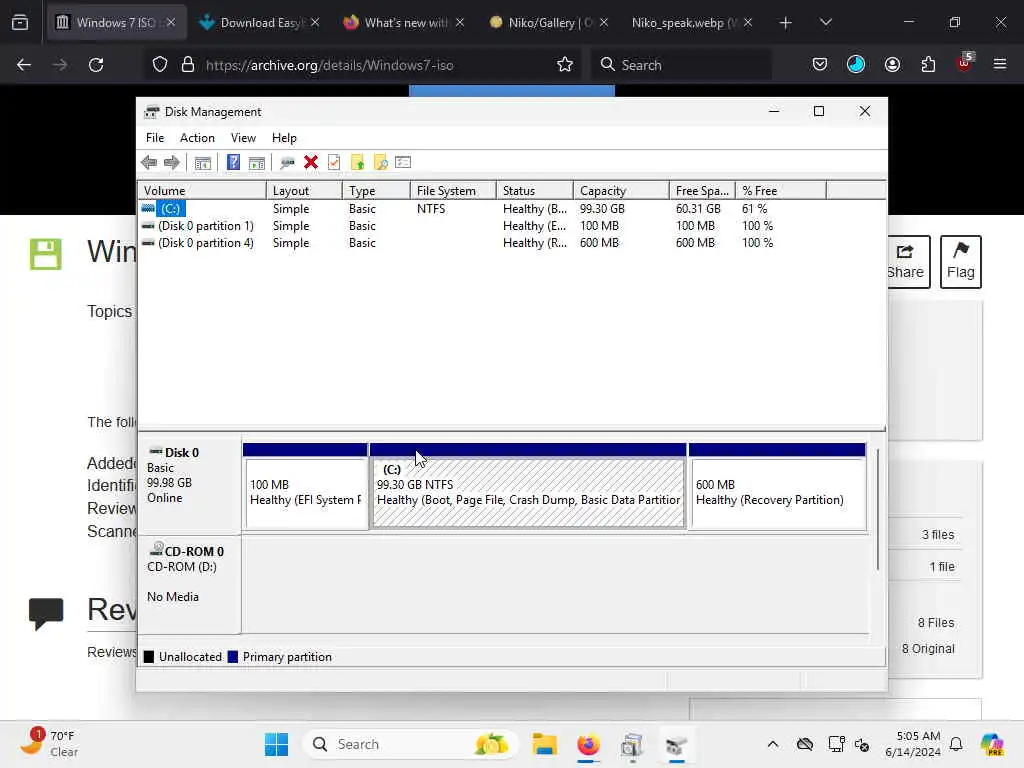Open the Windows Start button
This screenshot has width=1024, height=768.
pos(276,744)
